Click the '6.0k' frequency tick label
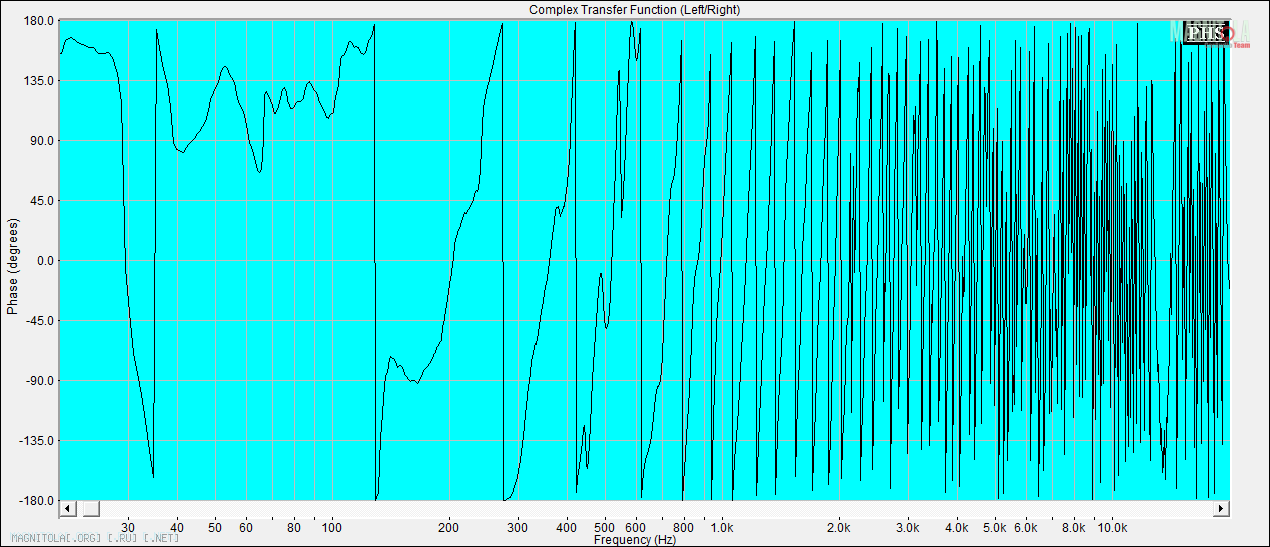 coord(1024,527)
